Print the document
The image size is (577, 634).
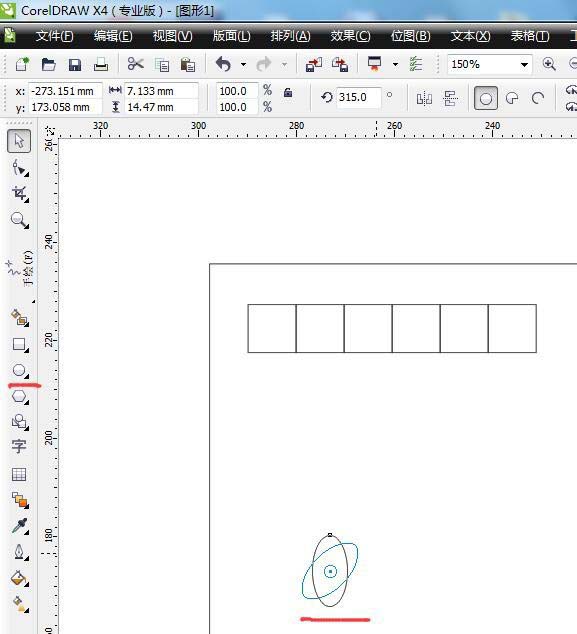coord(101,64)
